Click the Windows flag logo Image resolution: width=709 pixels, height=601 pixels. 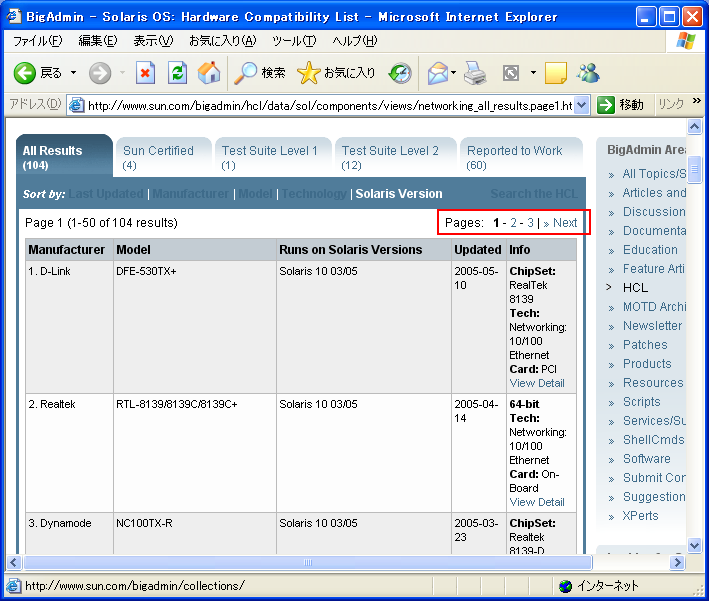686,41
